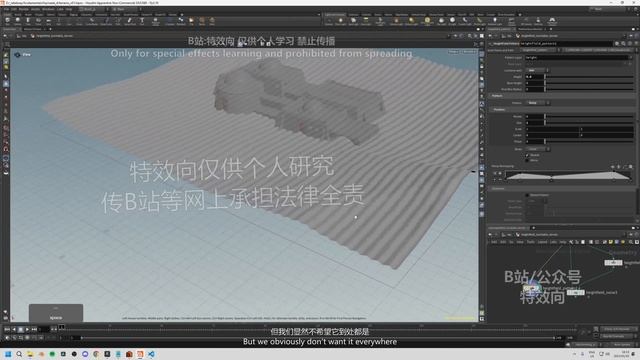Jump to first frame in the playbar
640x360 pixels.
(x=7, y=329)
